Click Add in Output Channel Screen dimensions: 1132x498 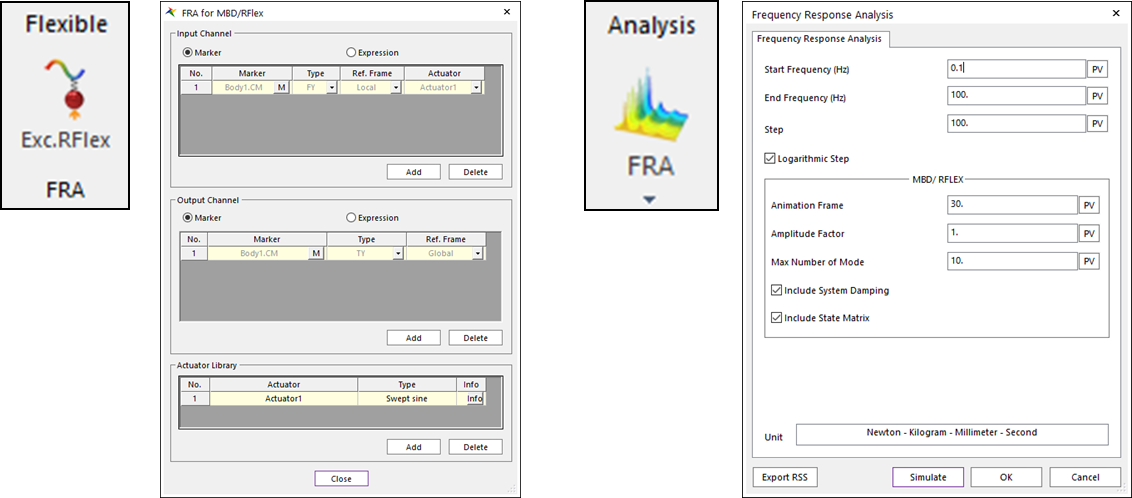coord(414,338)
